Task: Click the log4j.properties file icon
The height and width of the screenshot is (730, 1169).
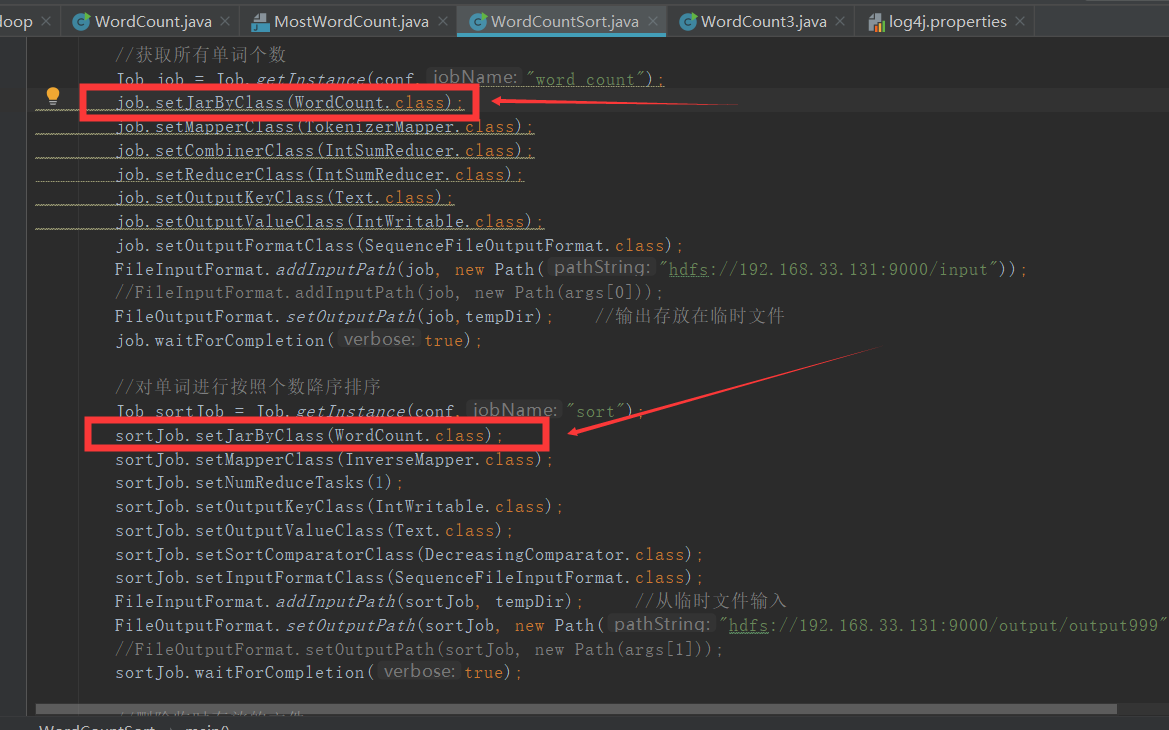Action: click(877, 22)
